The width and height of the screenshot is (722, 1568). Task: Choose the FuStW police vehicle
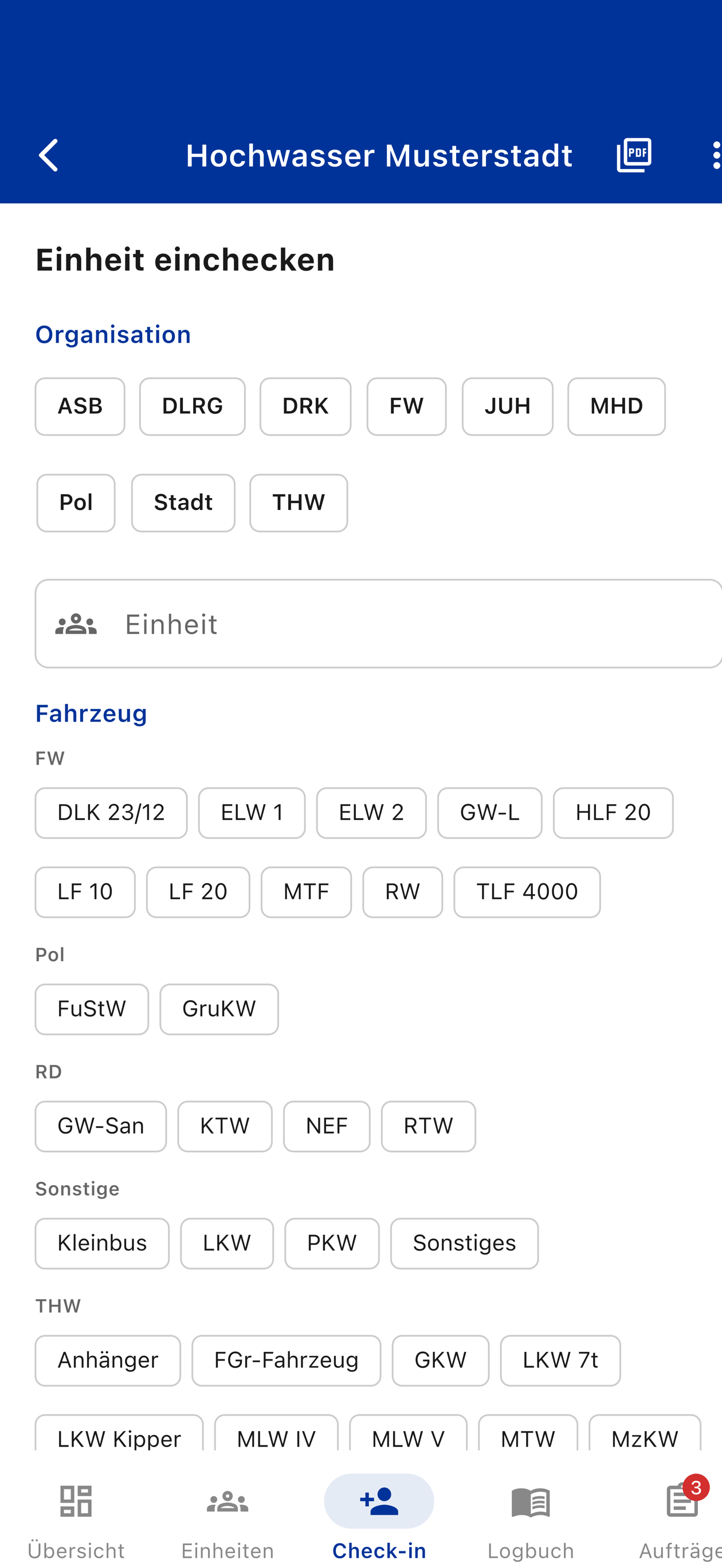pyautogui.click(x=91, y=1009)
